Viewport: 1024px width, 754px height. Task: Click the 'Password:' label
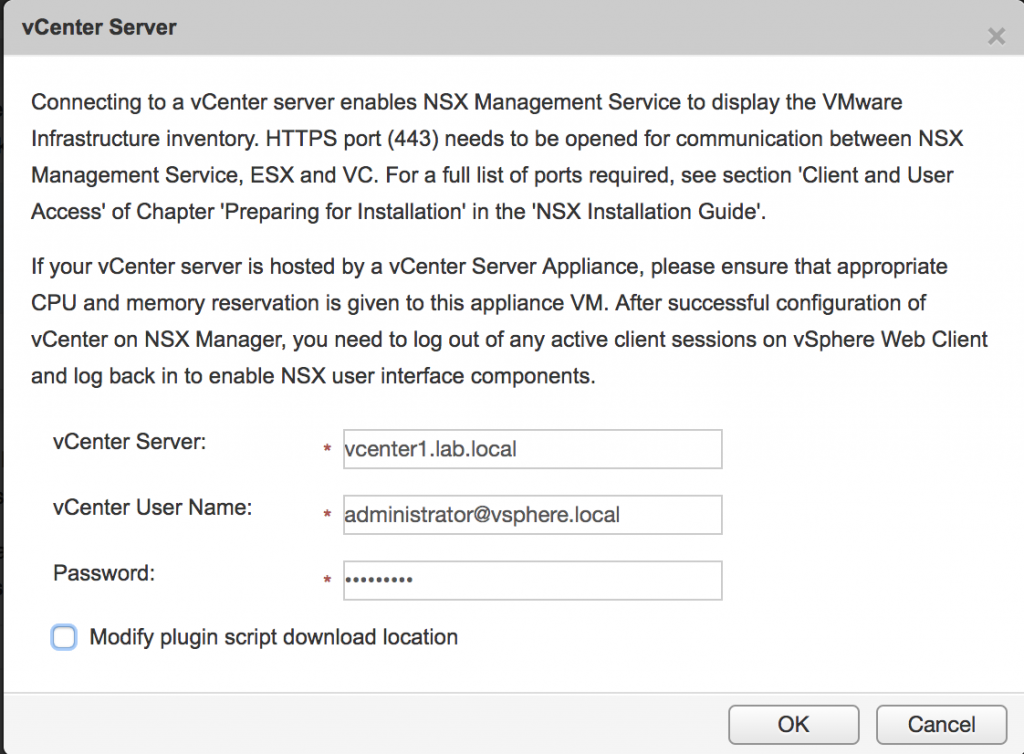point(104,573)
